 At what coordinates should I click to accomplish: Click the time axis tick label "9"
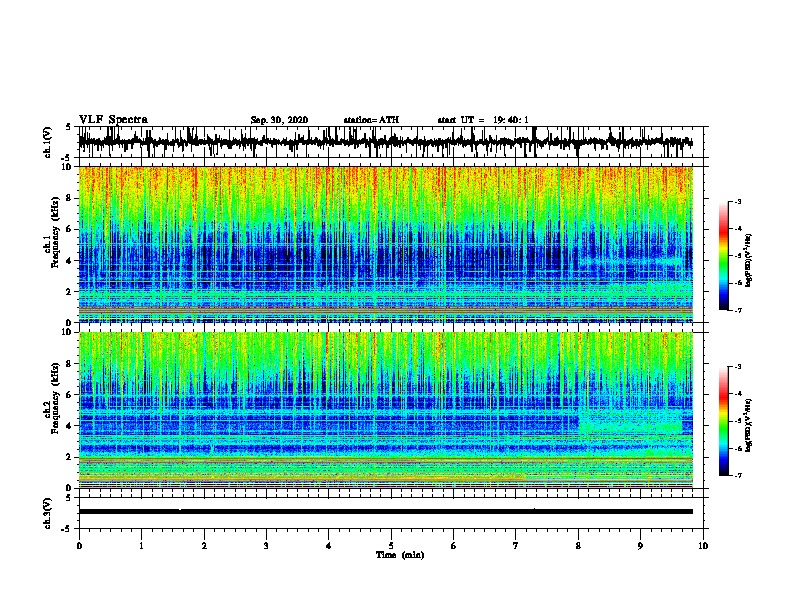pos(640,546)
